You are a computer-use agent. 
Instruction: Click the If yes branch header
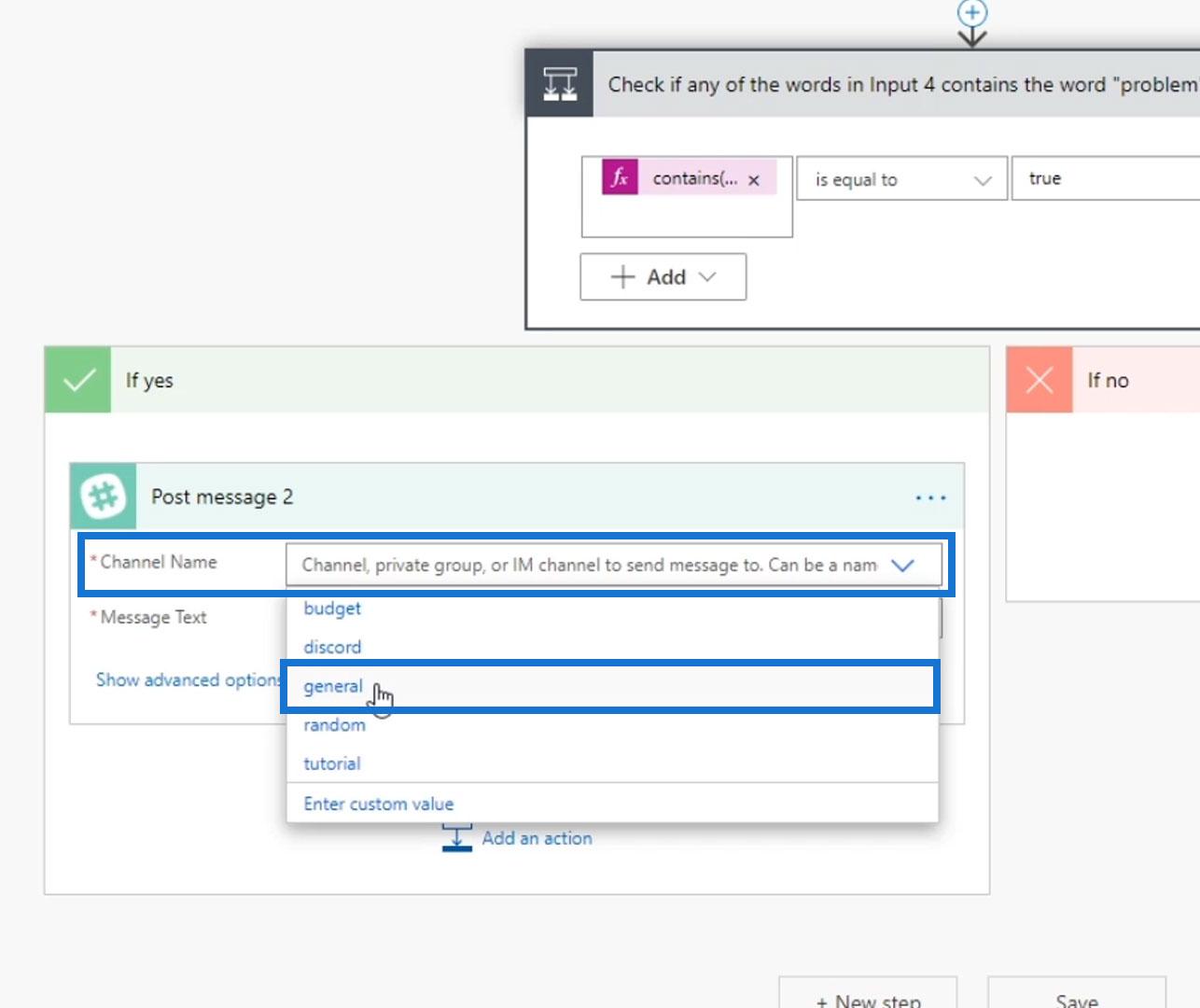(517, 380)
